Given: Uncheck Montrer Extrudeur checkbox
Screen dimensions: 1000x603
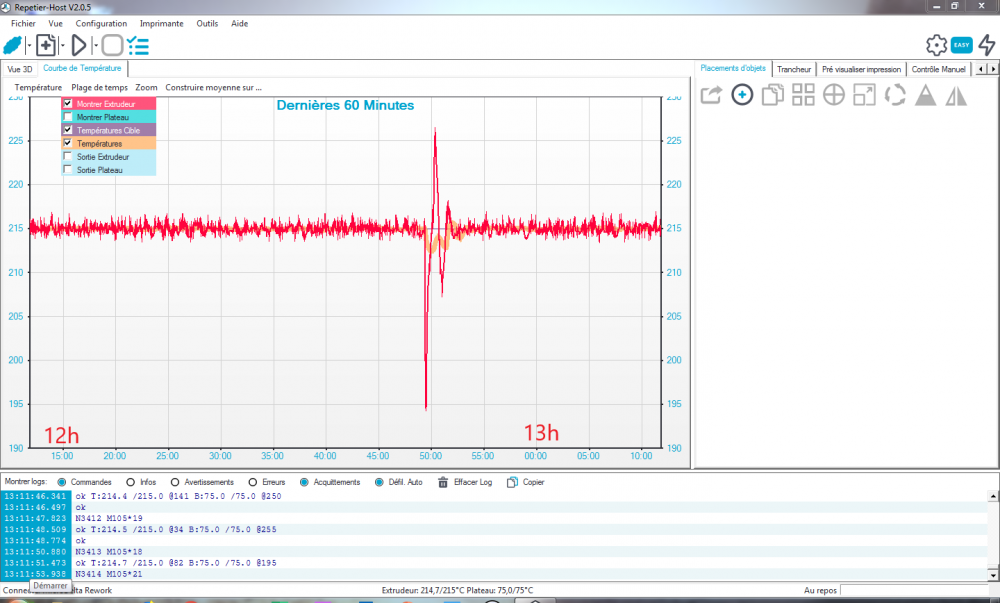Looking at the screenshot, I should tap(68, 103).
